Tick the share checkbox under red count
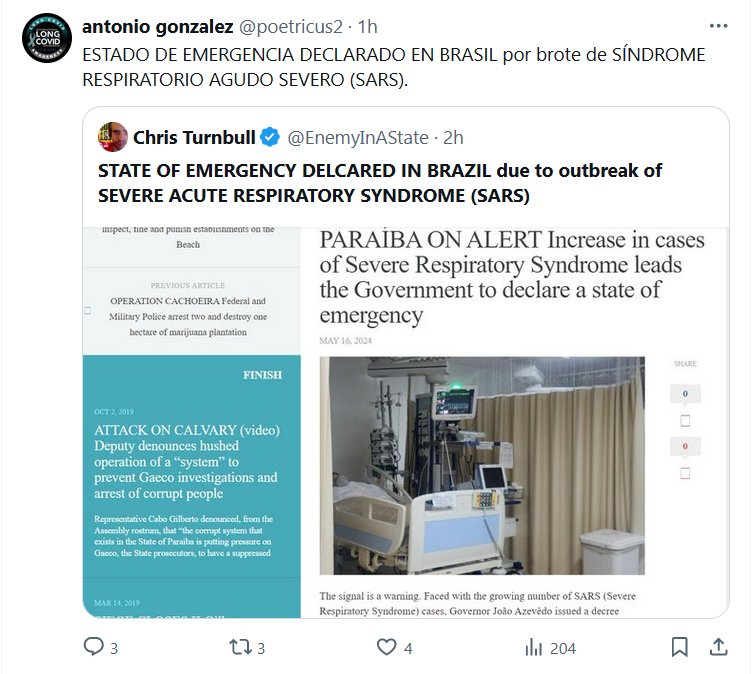756x674 pixels. (x=685, y=473)
